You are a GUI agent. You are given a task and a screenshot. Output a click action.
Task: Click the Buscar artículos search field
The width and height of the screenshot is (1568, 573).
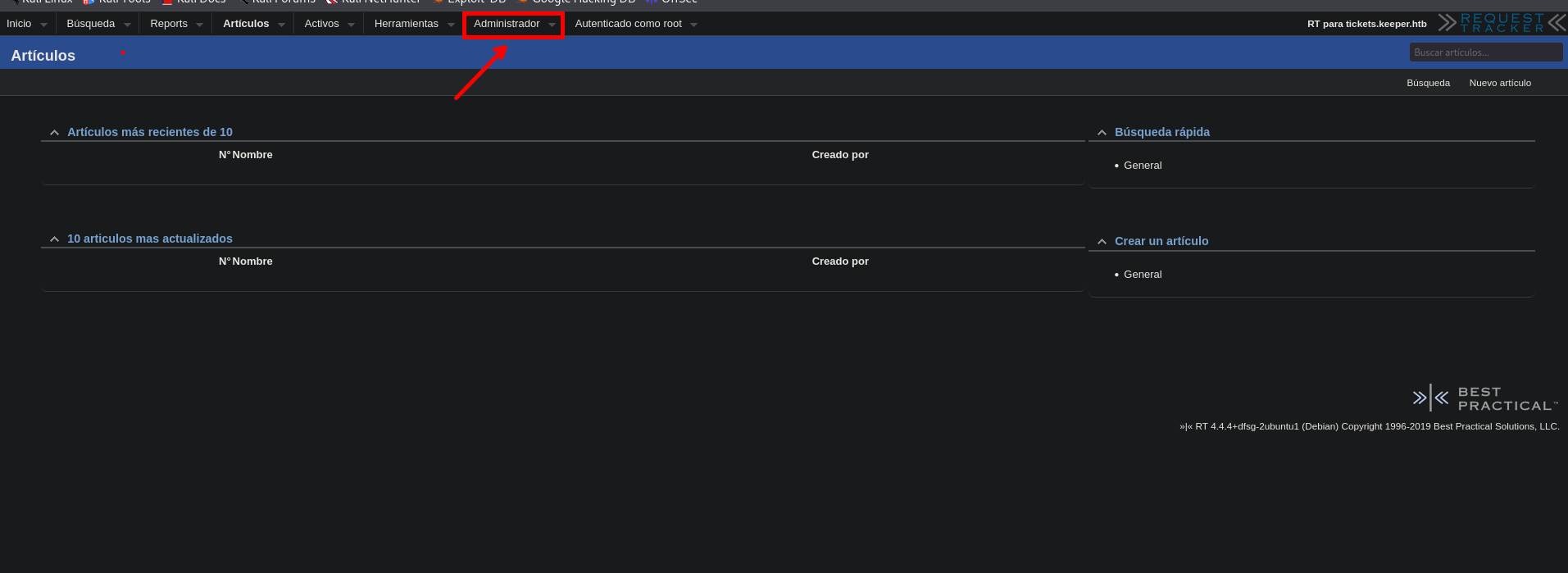click(1484, 52)
